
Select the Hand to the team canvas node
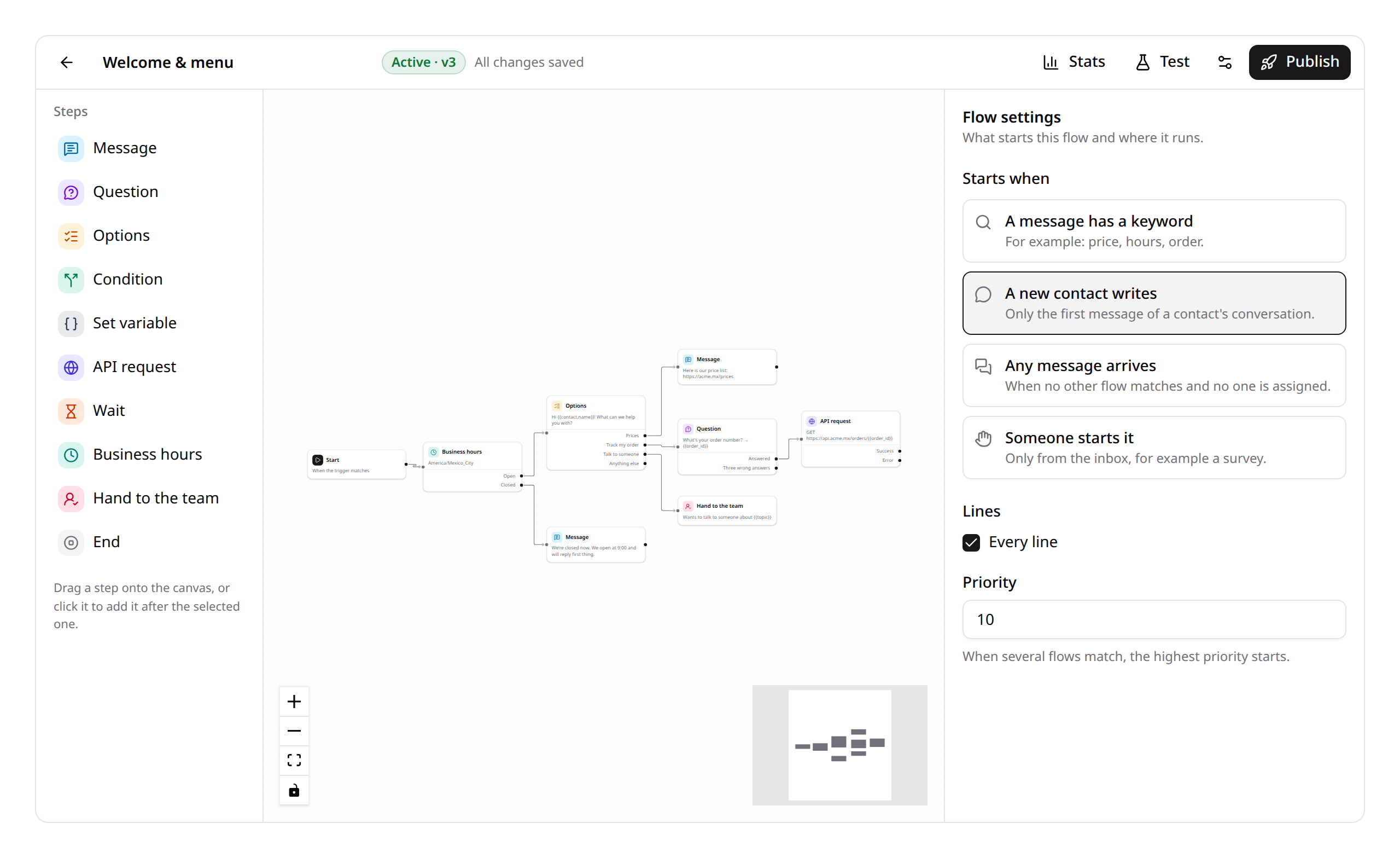point(727,511)
